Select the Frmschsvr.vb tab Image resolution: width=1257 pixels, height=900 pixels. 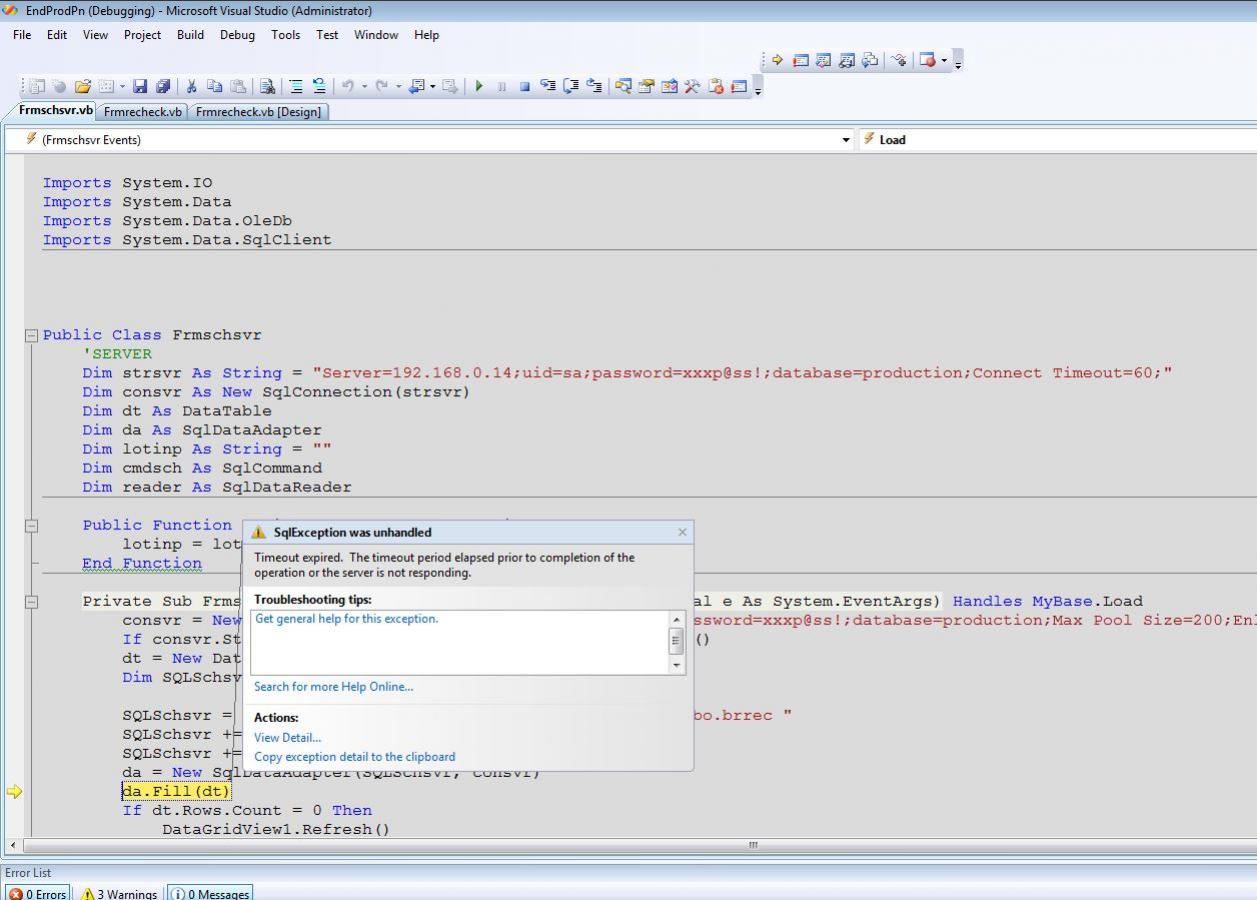[x=55, y=110]
